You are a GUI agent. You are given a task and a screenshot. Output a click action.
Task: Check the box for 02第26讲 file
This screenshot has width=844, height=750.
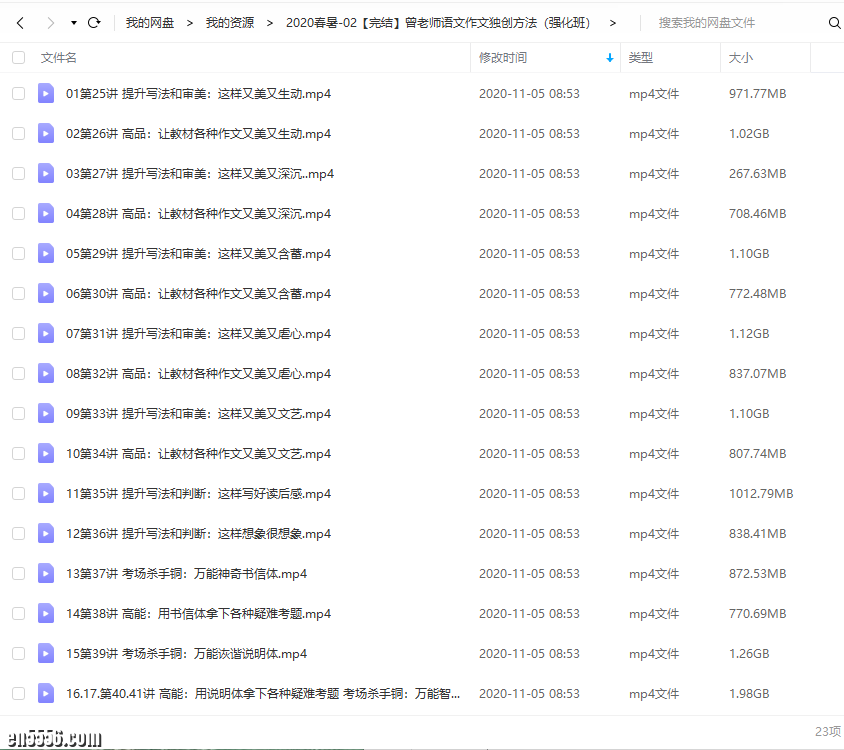(18, 134)
